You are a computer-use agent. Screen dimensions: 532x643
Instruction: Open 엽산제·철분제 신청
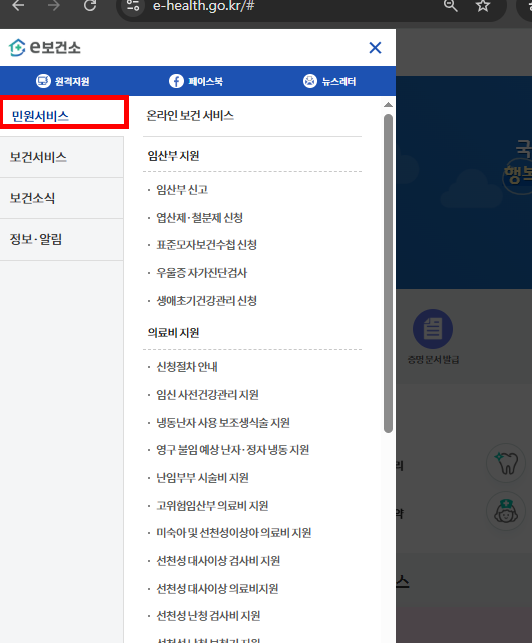(x=199, y=217)
